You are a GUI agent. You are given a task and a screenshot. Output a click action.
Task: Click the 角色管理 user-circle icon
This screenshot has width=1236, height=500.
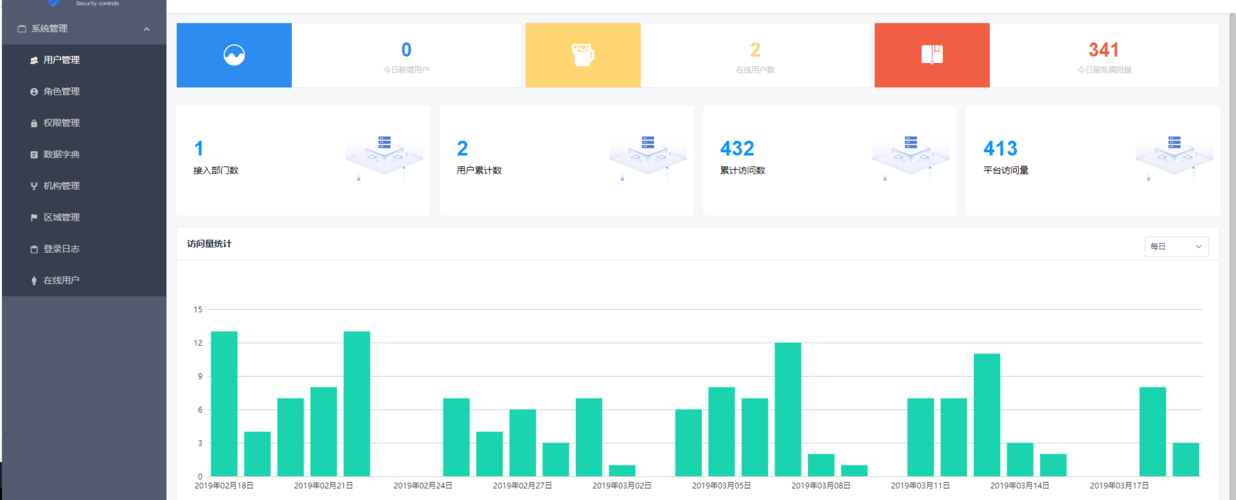point(34,91)
